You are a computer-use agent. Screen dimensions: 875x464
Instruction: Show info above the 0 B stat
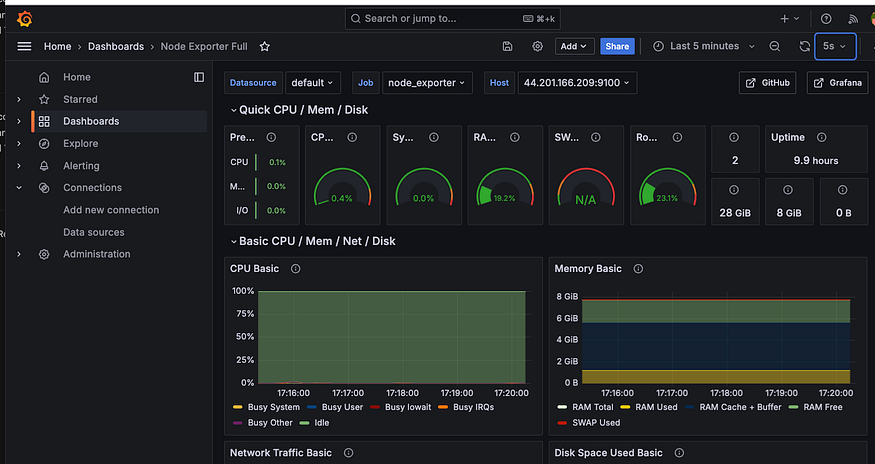point(843,190)
